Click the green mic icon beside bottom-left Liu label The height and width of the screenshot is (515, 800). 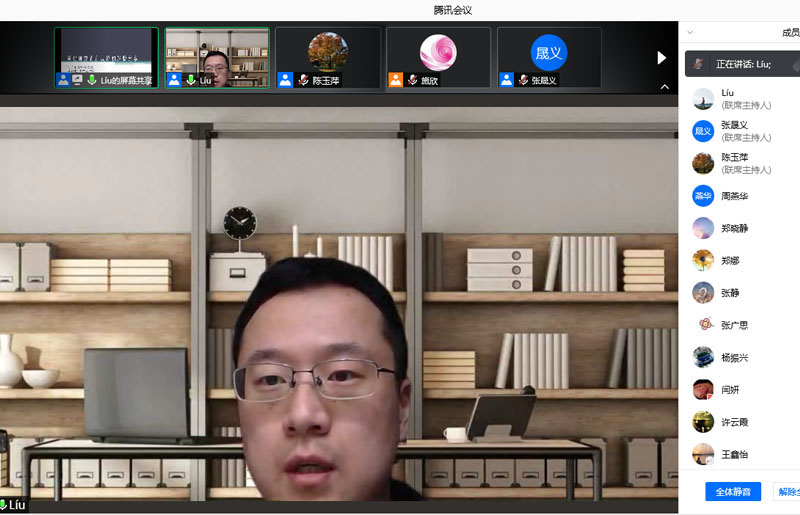coord(4,505)
